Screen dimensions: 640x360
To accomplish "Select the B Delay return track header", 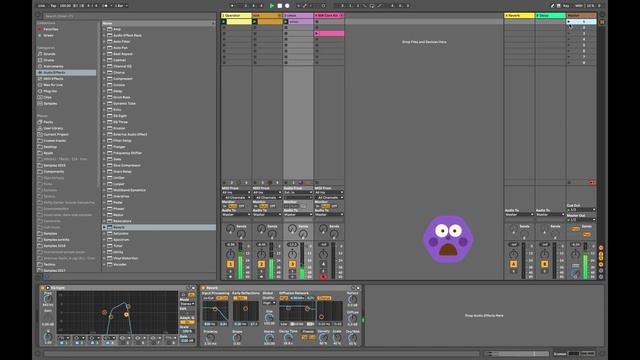I will click(x=550, y=16).
